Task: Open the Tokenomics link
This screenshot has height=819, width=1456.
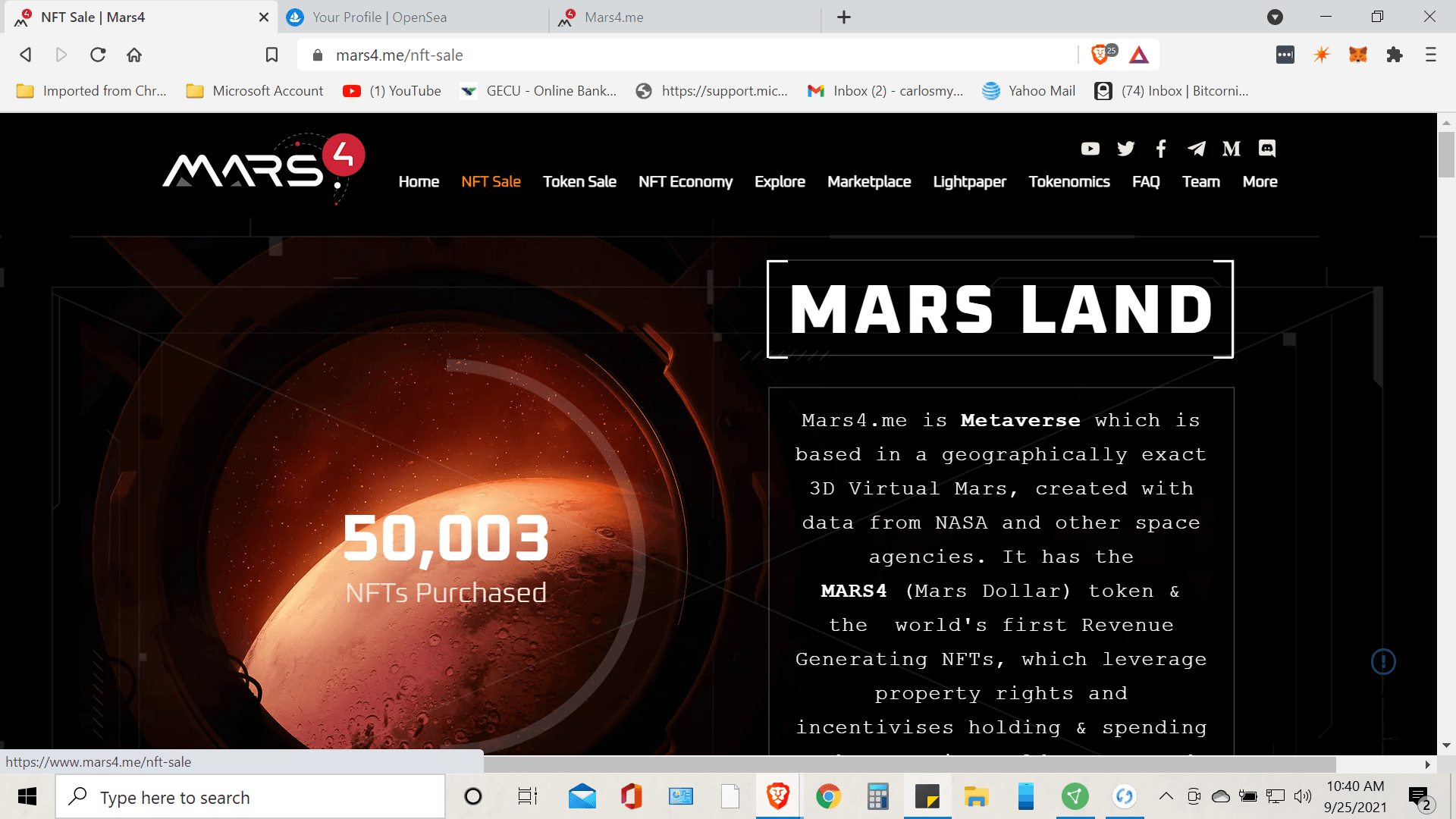Action: (x=1069, y=182)
